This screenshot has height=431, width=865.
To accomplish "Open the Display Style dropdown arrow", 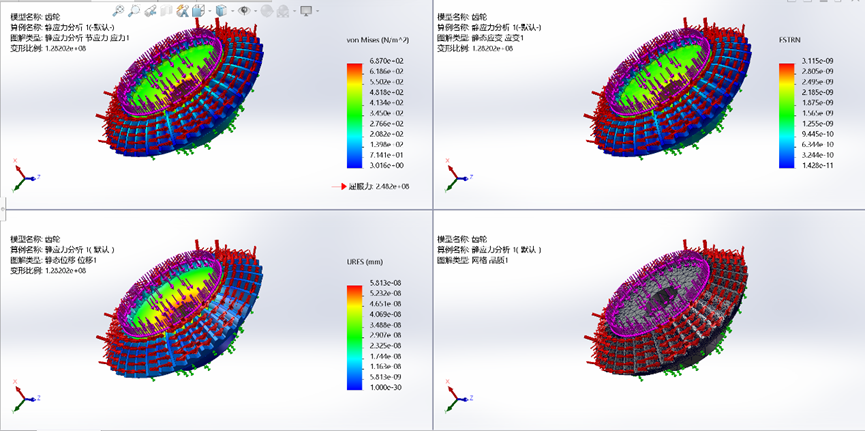I will point(231,12).
